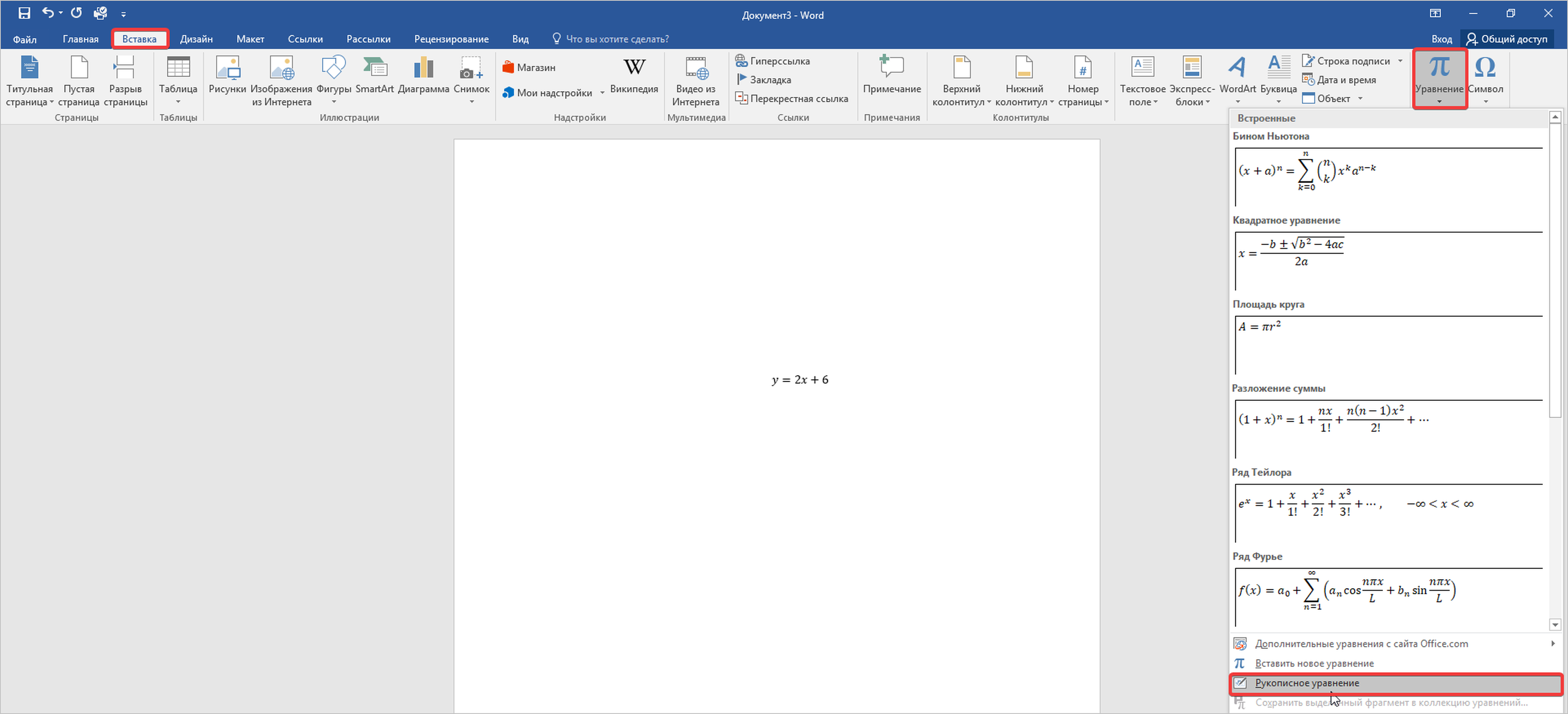The width and height of the screenshot is (1568, 714).
Task: Choose Рукописное уравнение menu entry
Action: click(1307, 683)
